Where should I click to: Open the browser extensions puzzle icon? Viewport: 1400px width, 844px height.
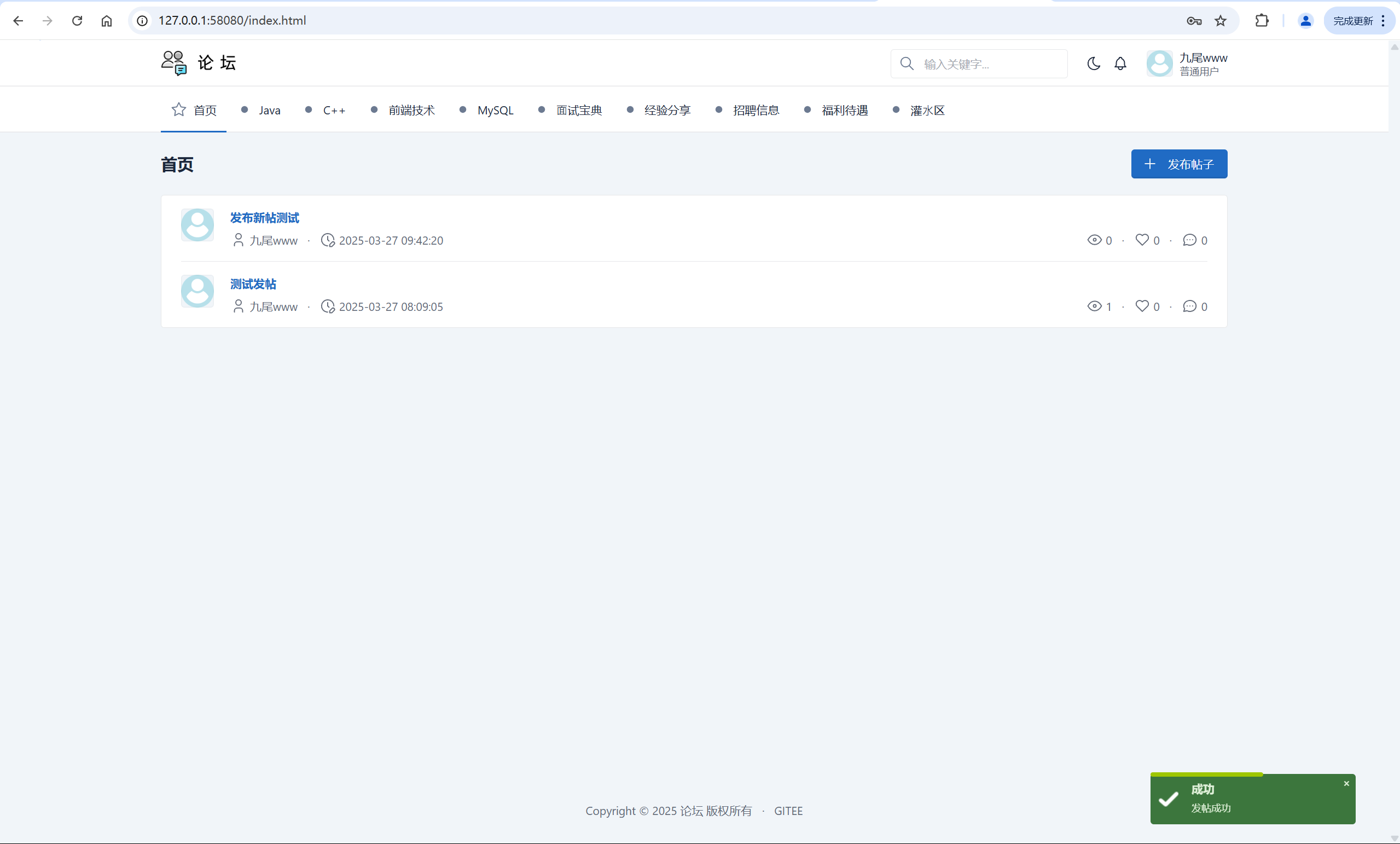(x=1262, y=20)
